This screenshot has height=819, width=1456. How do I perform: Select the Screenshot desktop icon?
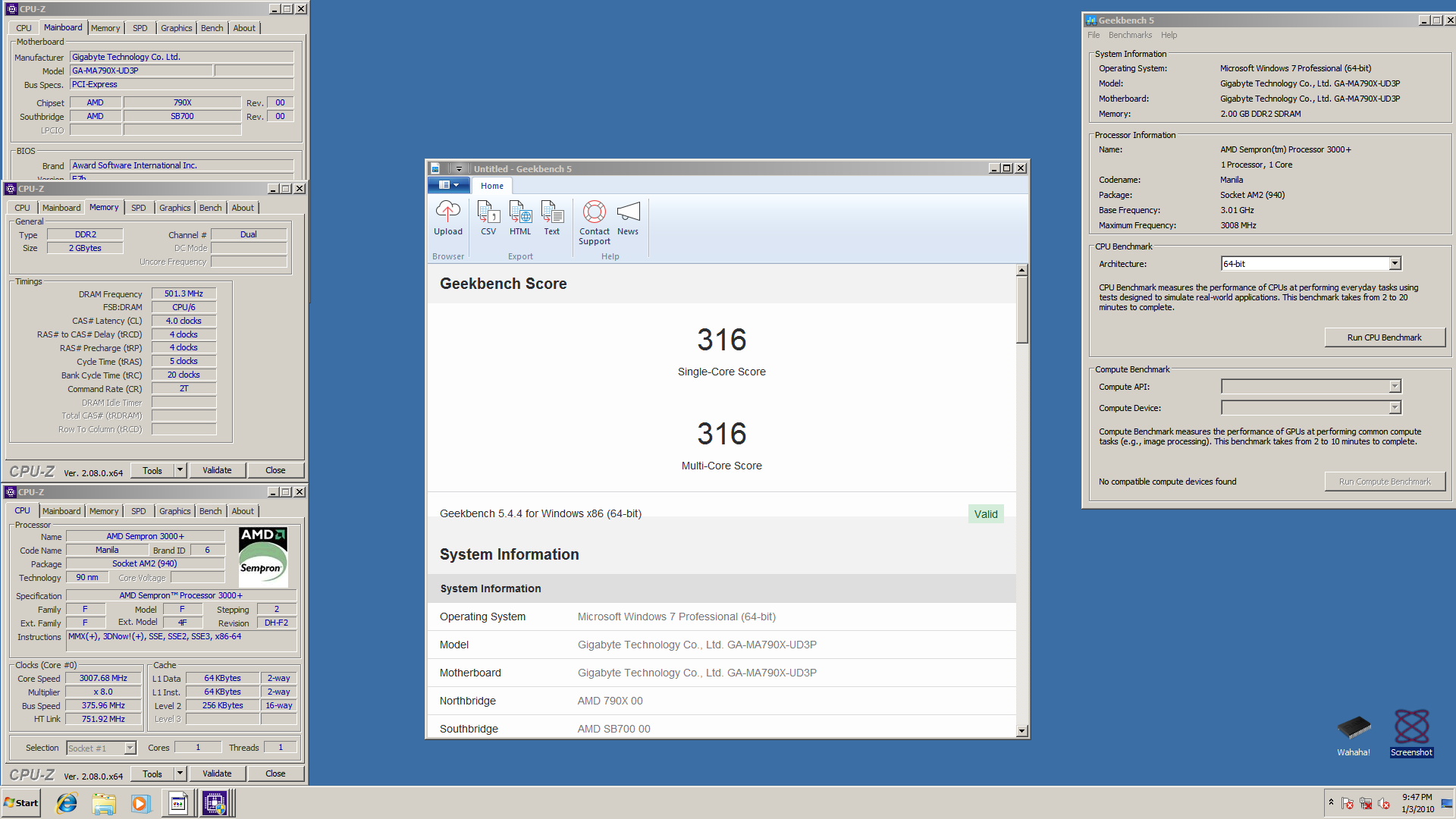point(1411,733)
